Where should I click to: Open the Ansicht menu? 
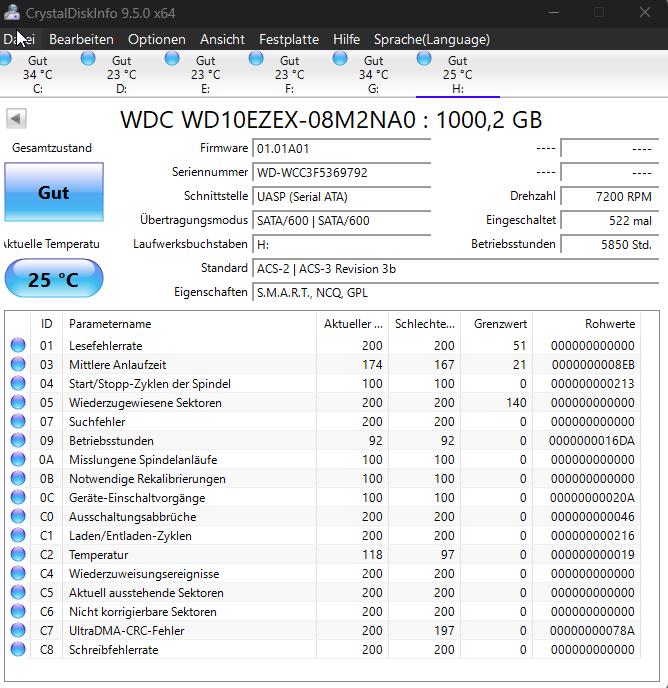[222, 39]
